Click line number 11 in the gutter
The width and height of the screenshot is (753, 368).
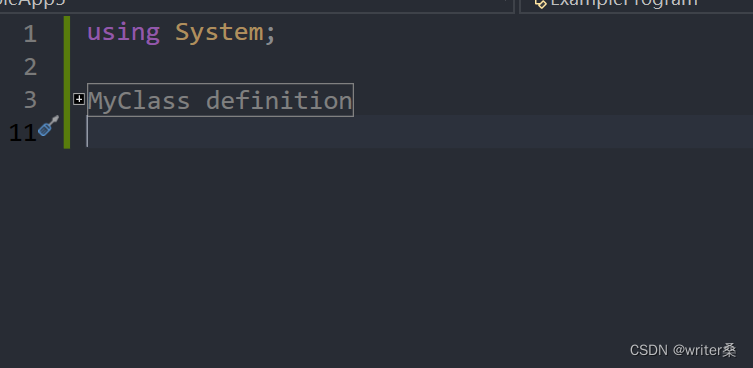(23, 133)
